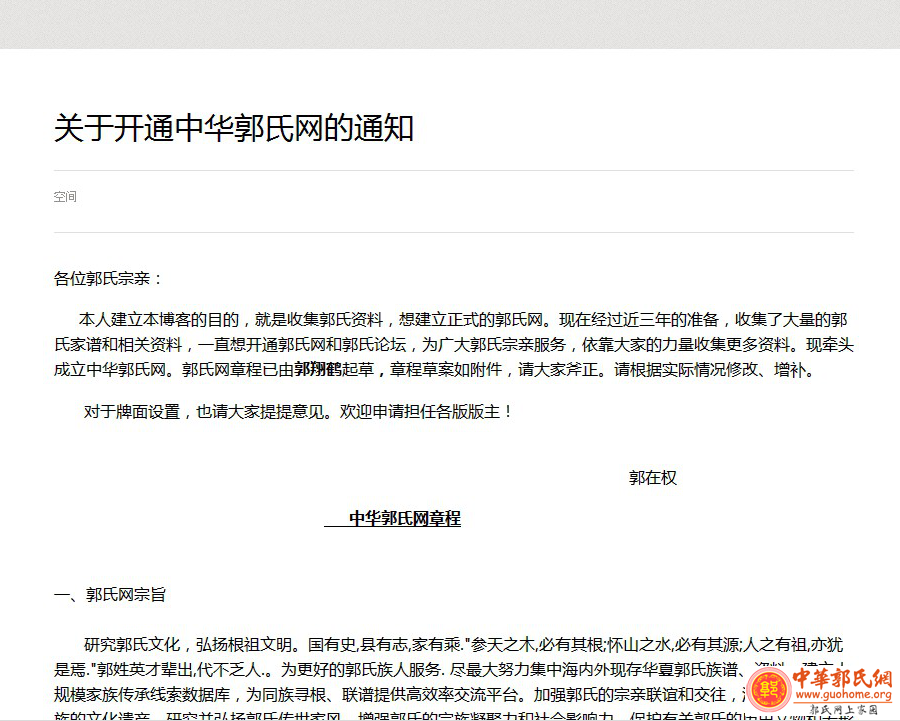Click the section heading 一、郭氏网宗旨
The image size is (900, 721).
point(110,595)
